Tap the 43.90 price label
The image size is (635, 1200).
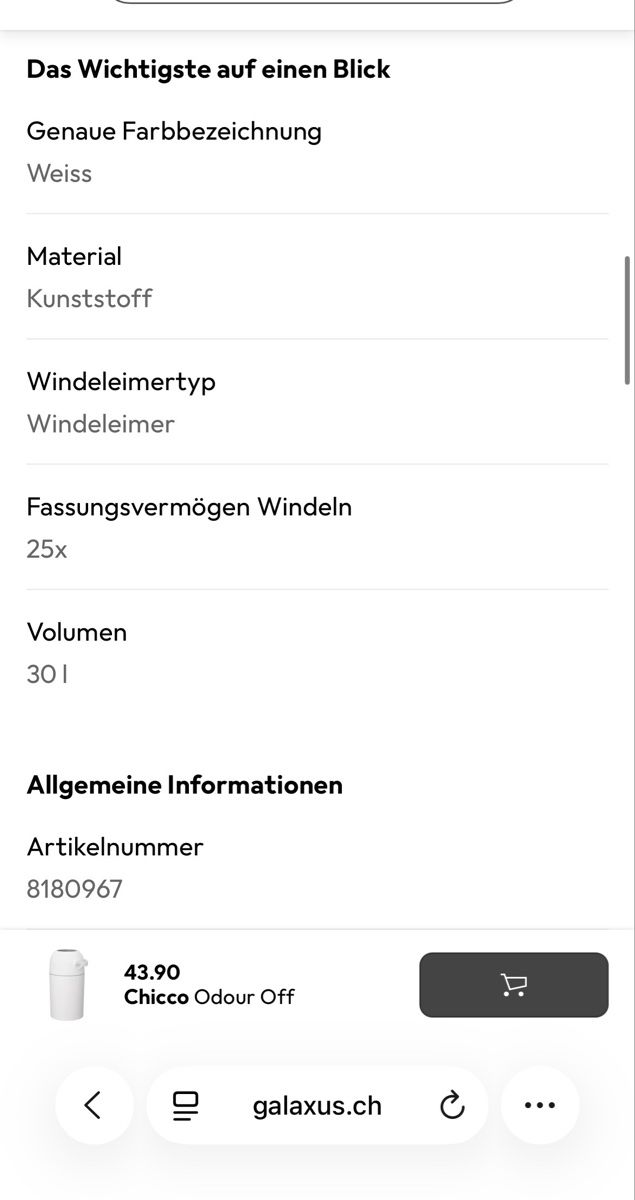pyautogui.click(x=152, y=972)
